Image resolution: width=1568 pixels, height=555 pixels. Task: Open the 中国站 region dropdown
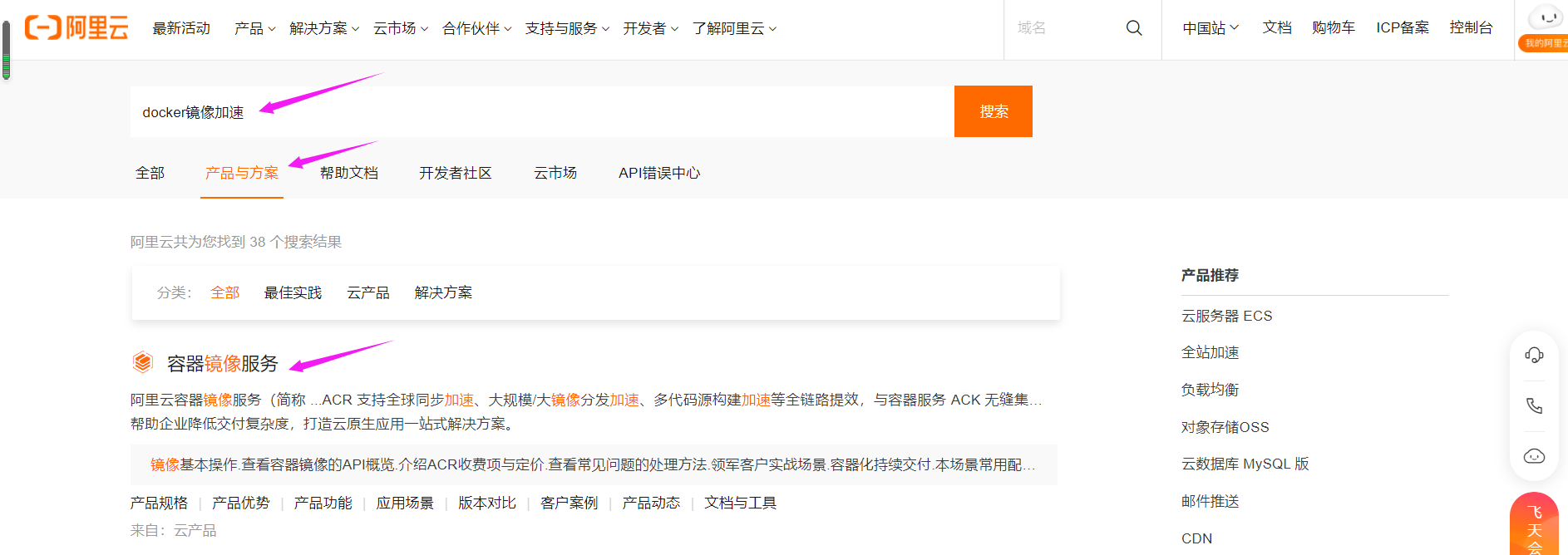1211,28
